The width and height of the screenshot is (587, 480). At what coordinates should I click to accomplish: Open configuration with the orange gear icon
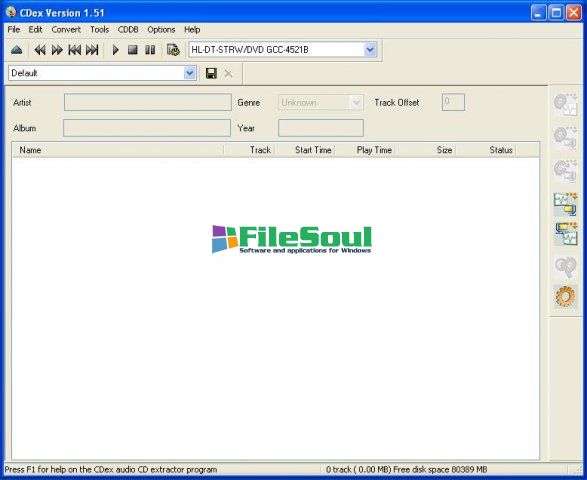(566, 296)
